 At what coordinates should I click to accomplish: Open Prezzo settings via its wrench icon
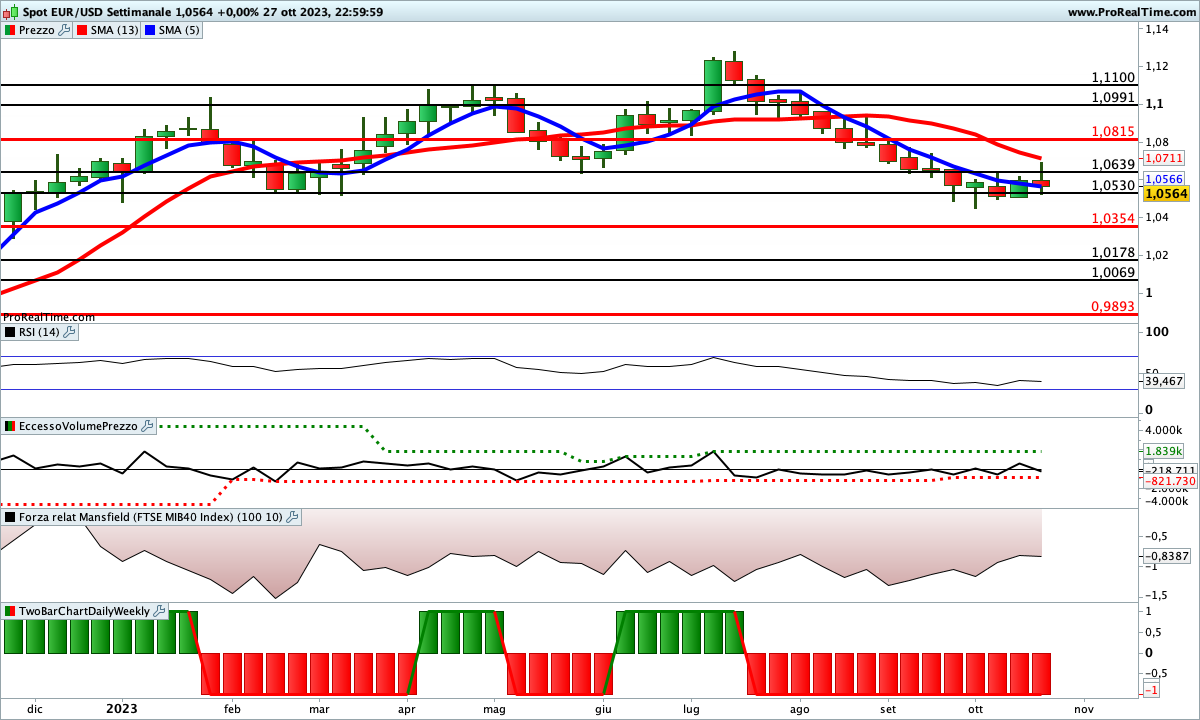[65, 30]
